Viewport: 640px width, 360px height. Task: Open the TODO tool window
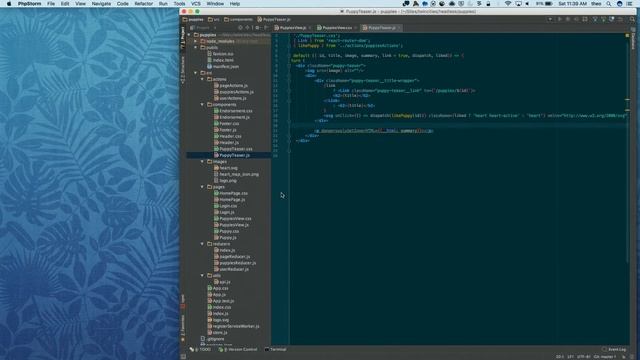point(200,350)
